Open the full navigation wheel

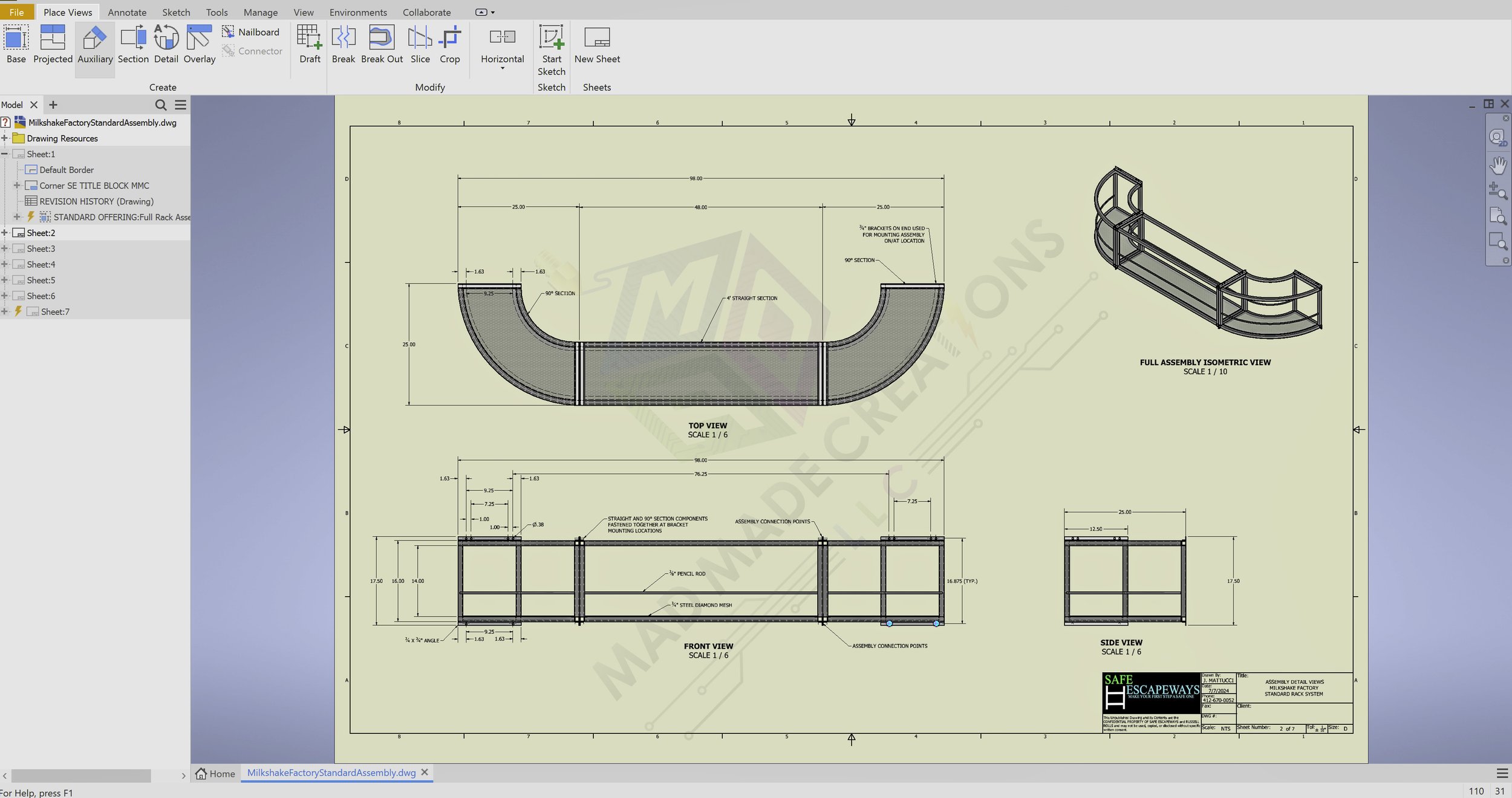coord(1497,138)
